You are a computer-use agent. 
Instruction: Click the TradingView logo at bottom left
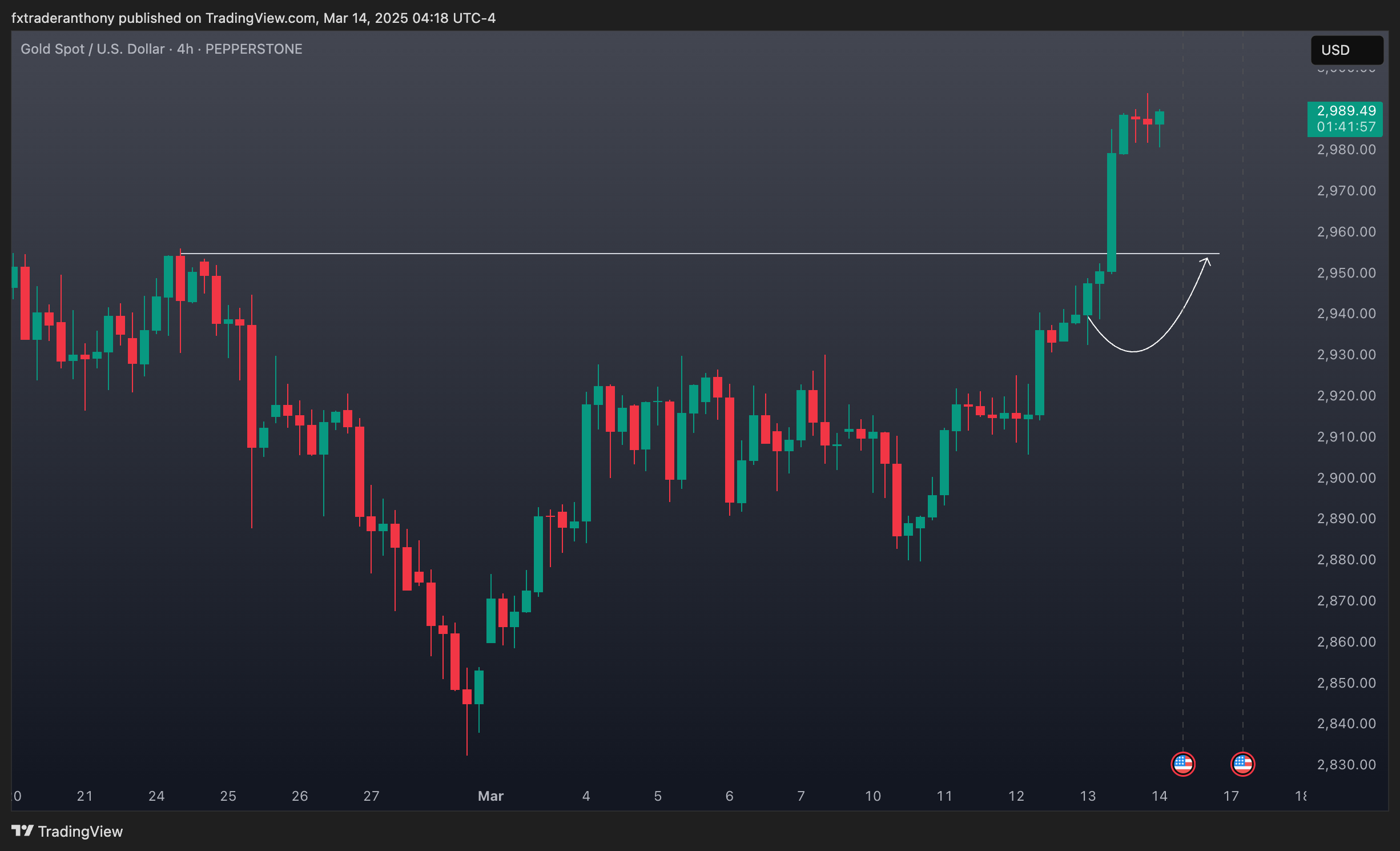click(67, 831)
